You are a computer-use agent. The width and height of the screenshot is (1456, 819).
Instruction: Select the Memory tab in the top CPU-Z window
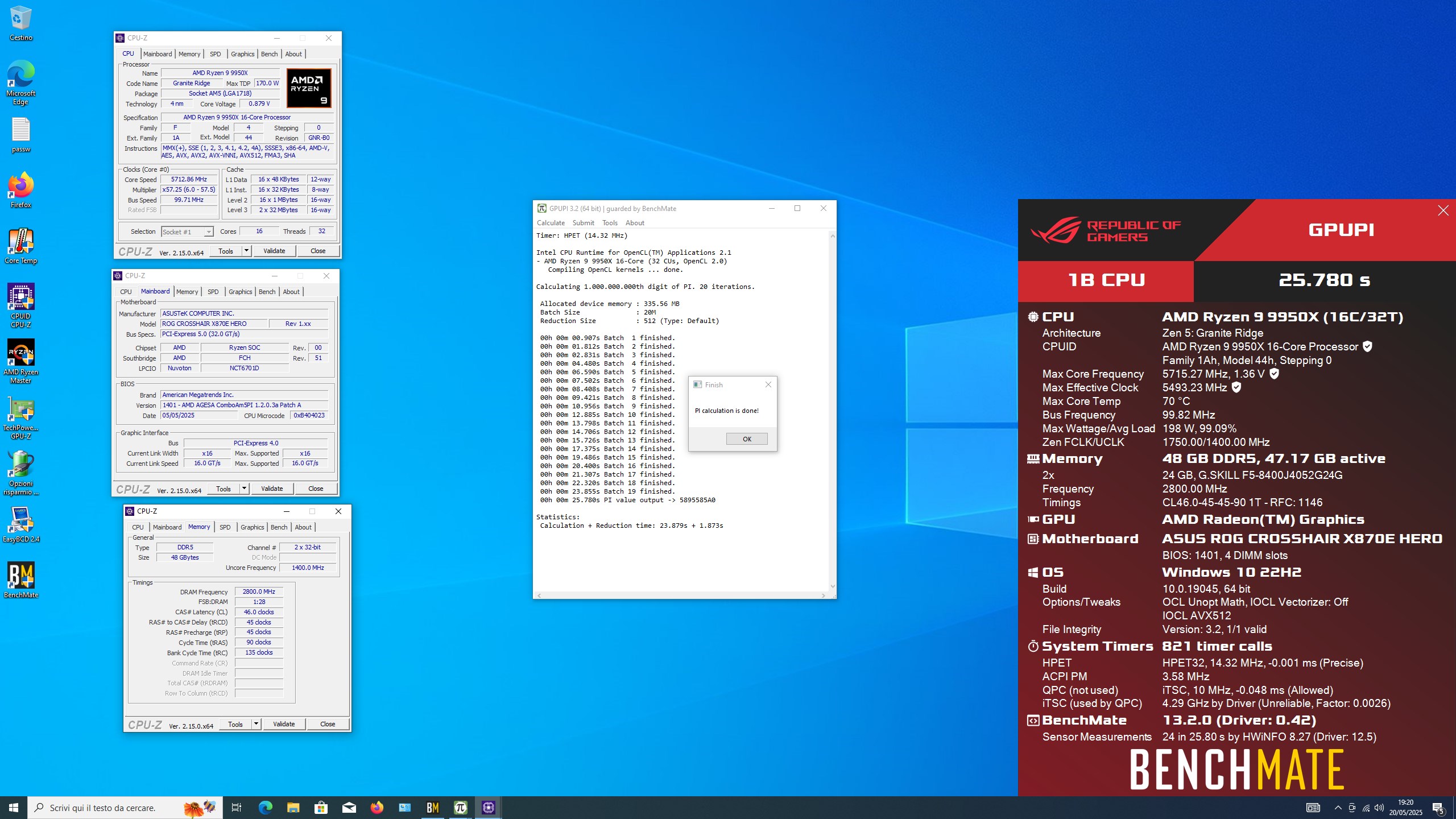(x=189, y=54)
